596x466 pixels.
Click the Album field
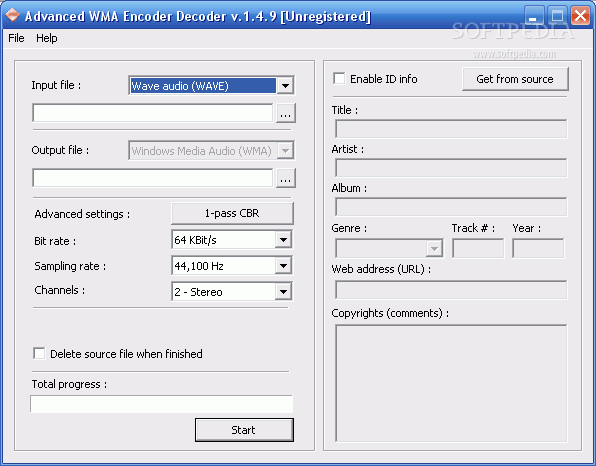click(451, 207)
